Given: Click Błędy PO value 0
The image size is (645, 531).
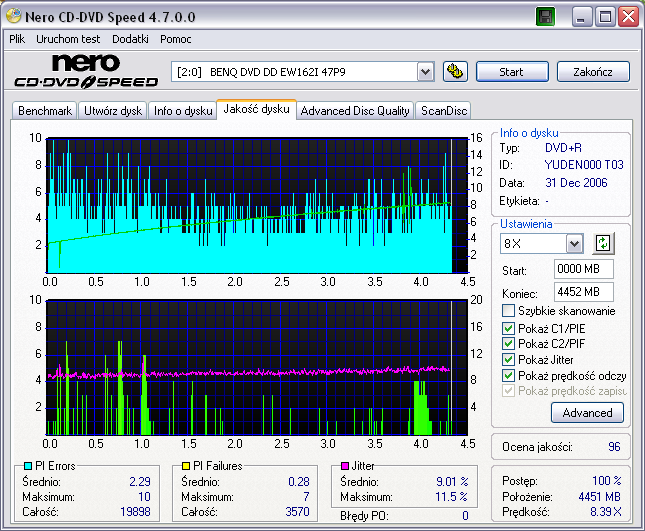Looking at the screenshot, I should tap(465, 515).
